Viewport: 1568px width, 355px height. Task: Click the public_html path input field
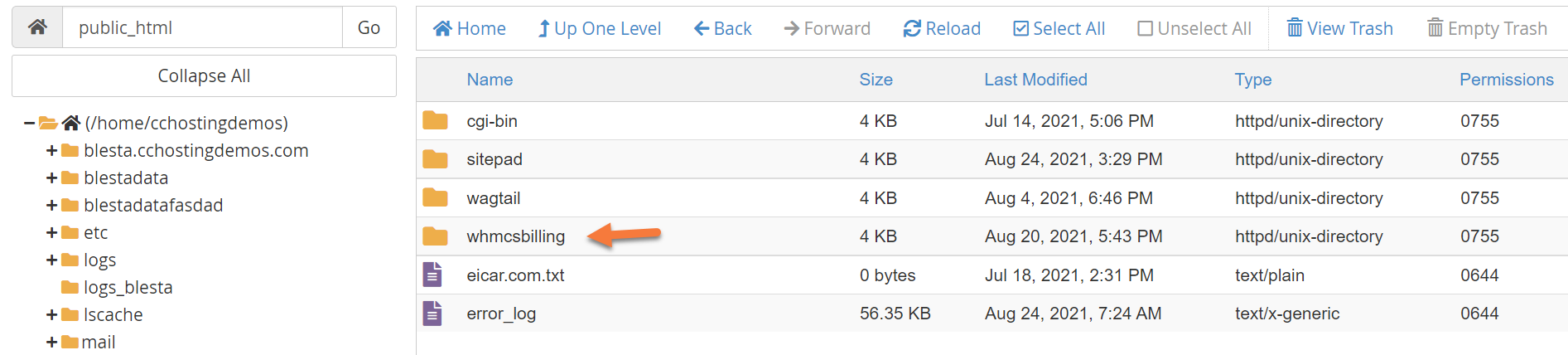tap(203, 27)
